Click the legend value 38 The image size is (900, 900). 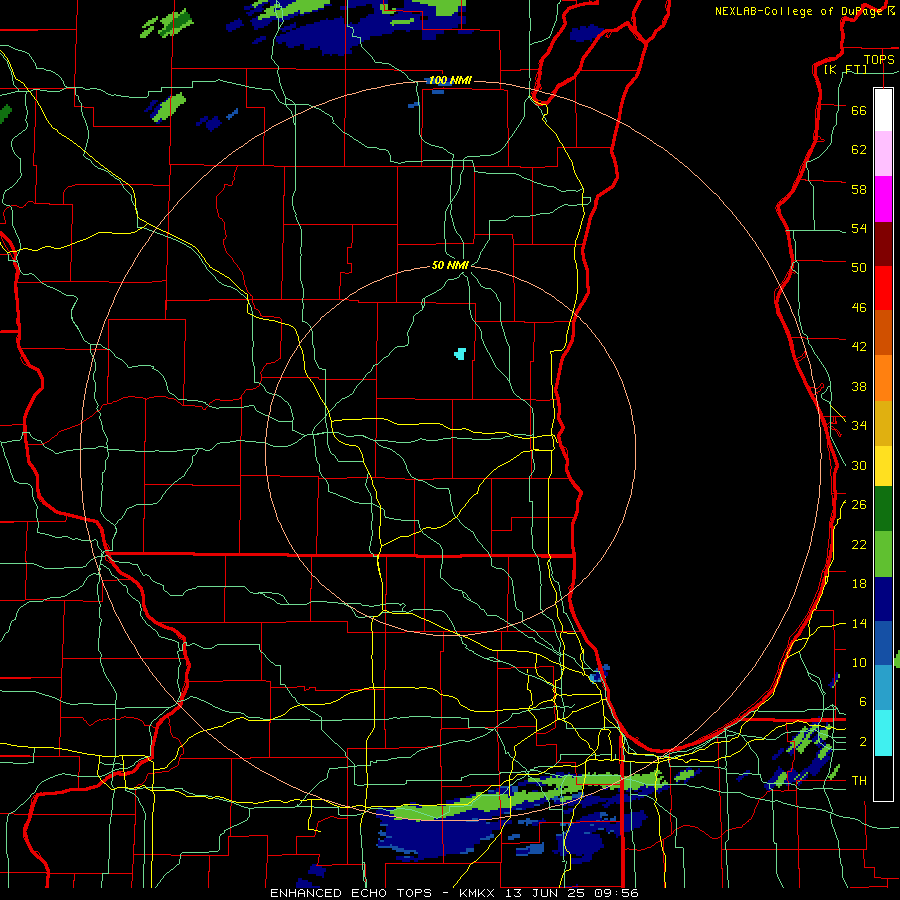point(859,386)
